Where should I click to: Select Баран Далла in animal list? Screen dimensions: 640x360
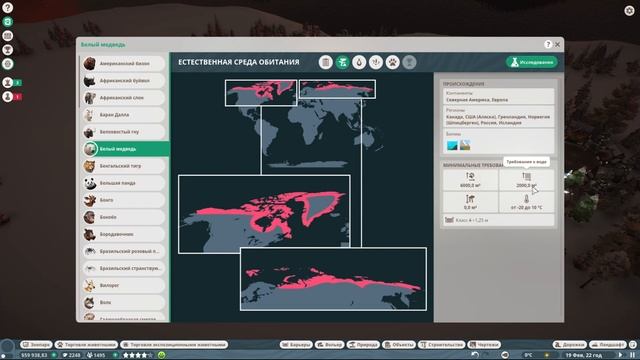[124, 115]
